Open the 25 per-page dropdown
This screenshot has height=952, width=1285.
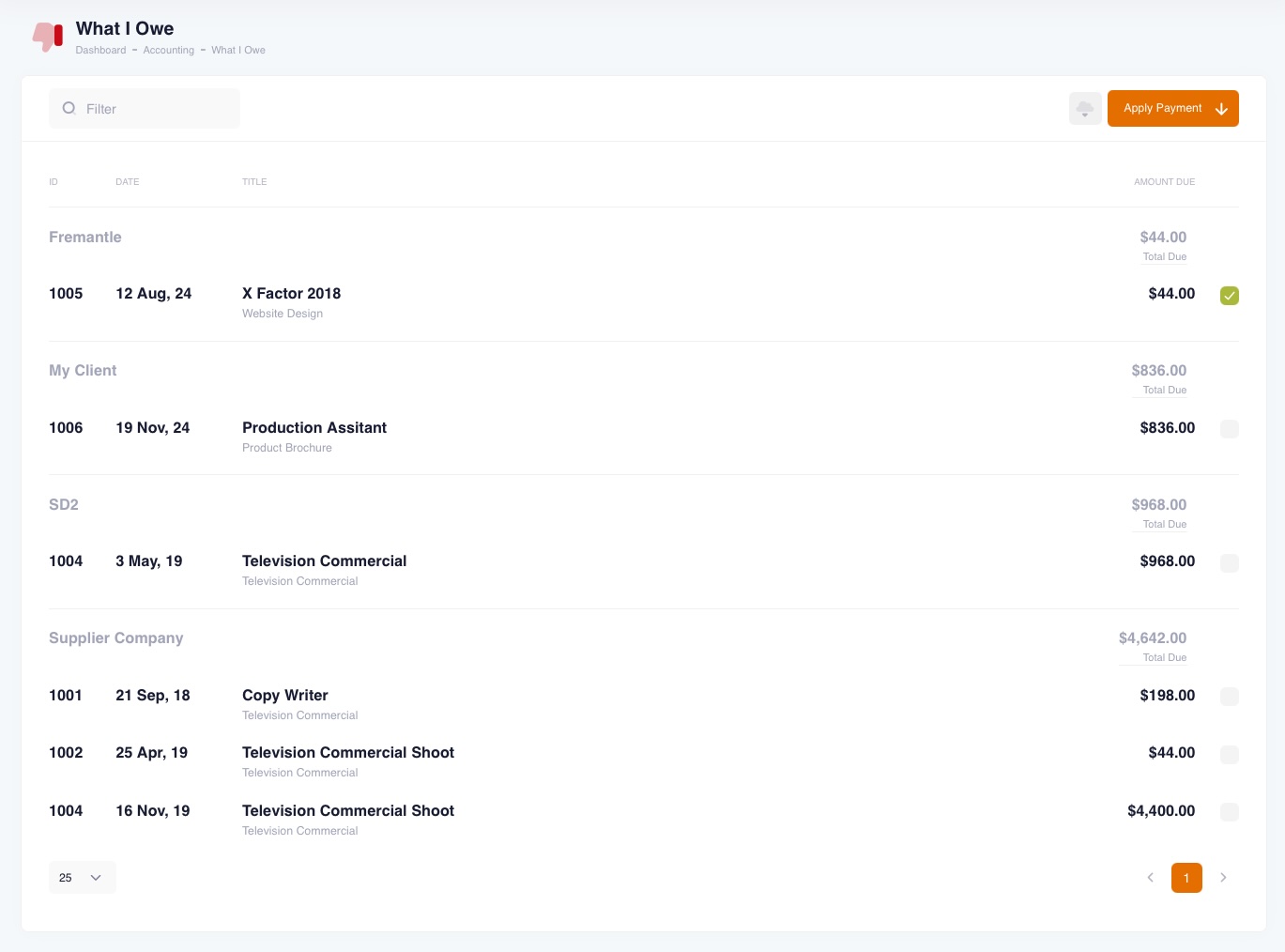(x=82, y=878)
